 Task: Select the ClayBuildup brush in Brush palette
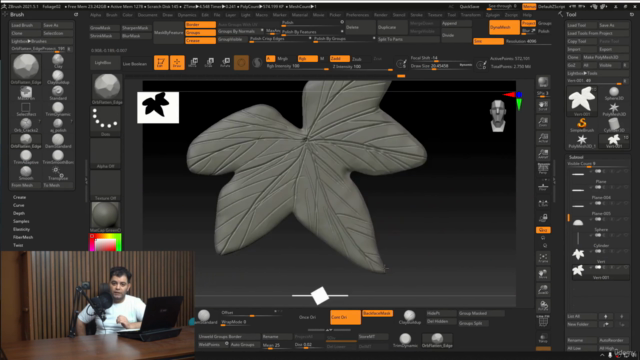pos(58,78)
